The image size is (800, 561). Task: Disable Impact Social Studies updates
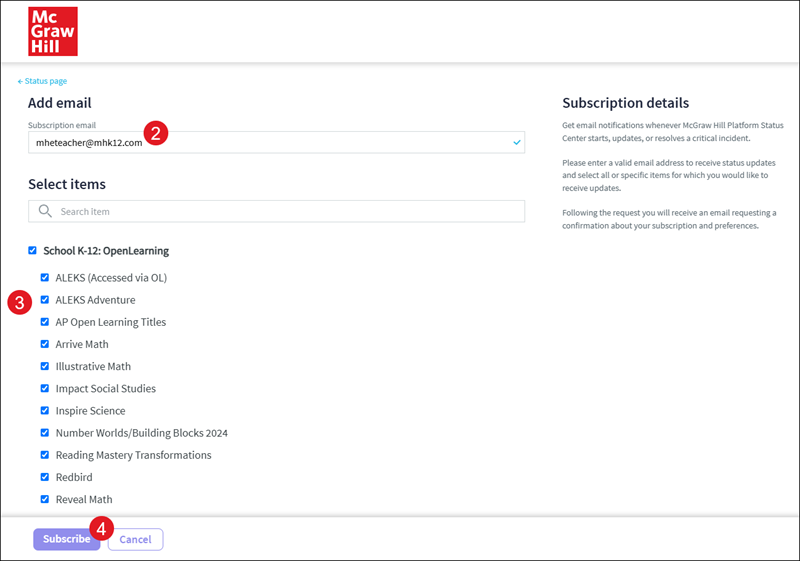click(45, 388)
